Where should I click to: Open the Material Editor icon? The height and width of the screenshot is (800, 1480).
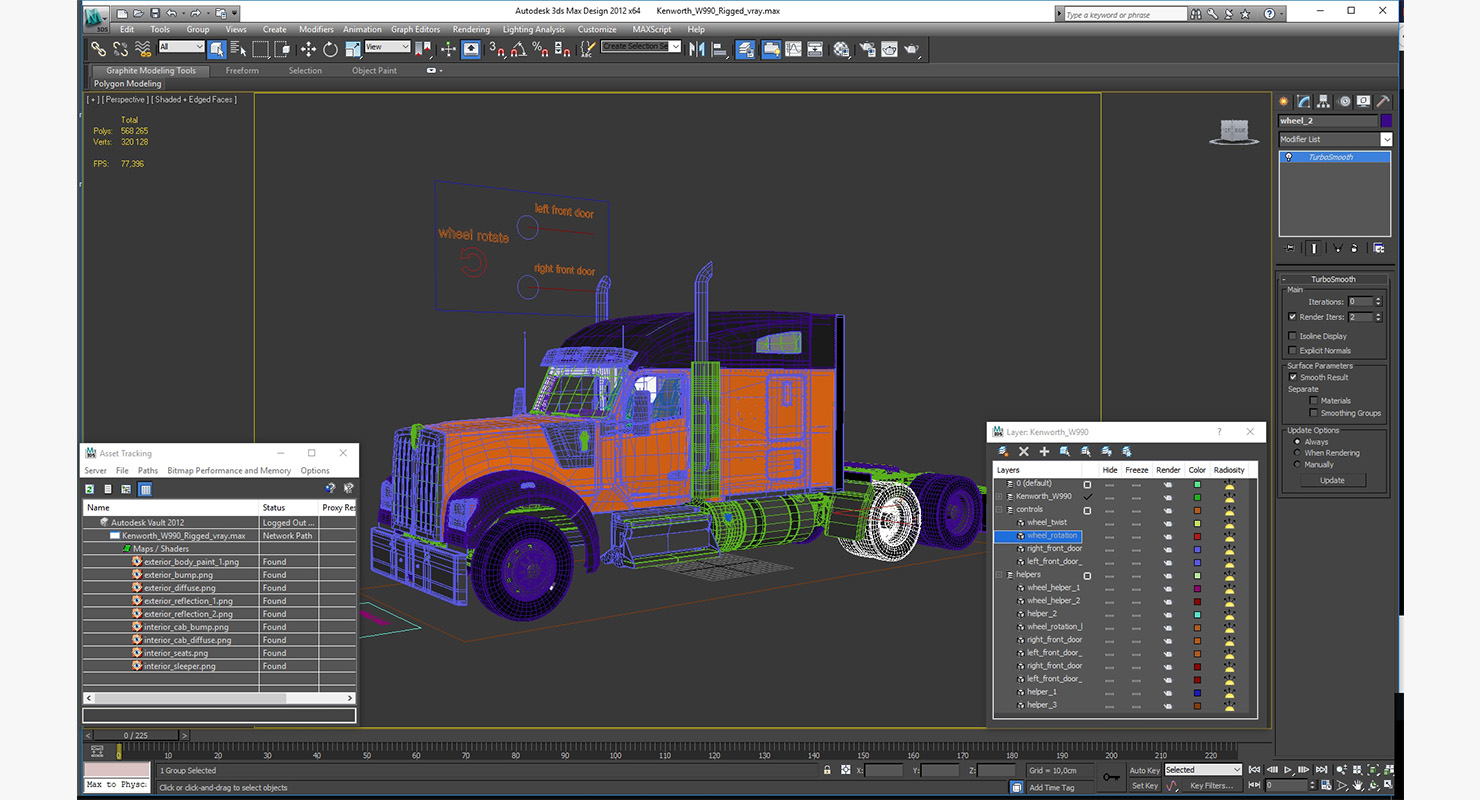pos(841,48)
